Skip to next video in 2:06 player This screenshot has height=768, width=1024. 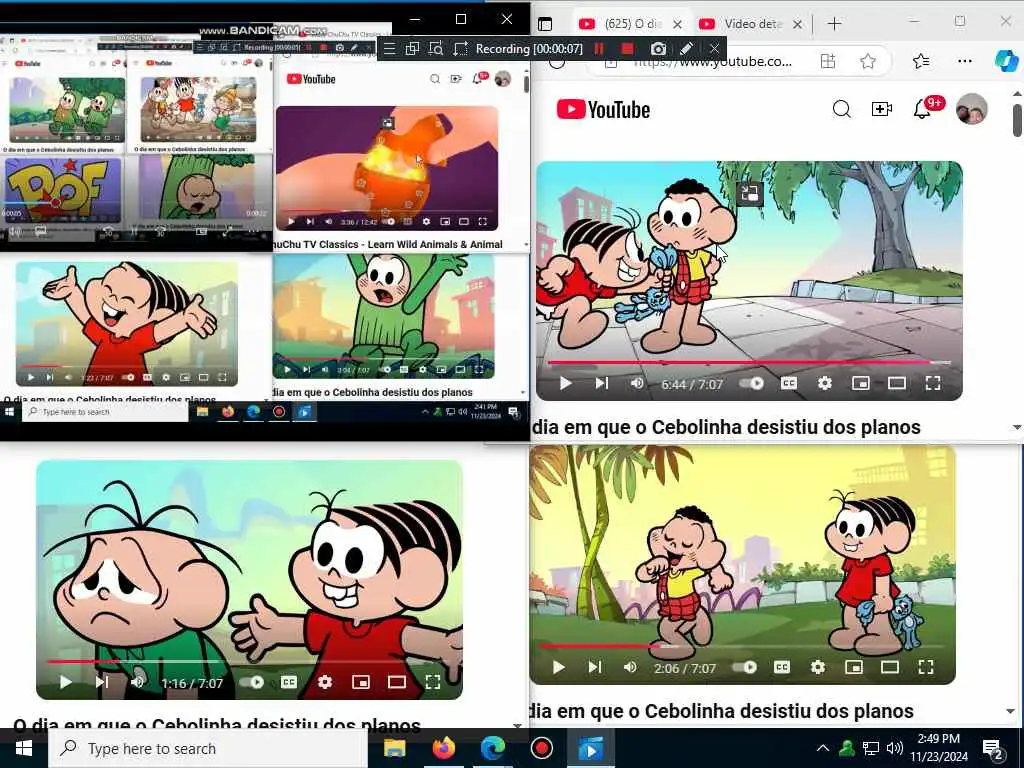pyautogui.click(x=594, y=667)
